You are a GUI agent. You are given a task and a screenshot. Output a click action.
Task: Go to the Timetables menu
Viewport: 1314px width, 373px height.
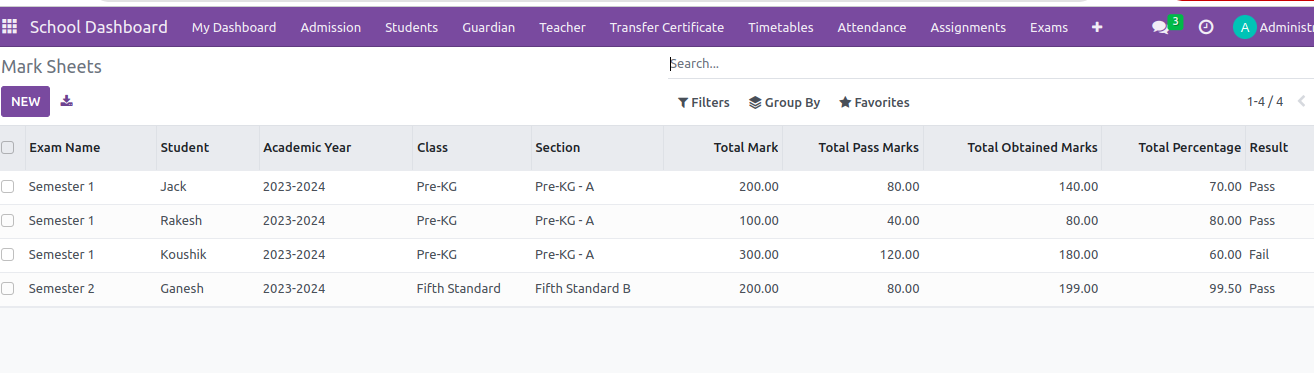[x=781, y=27]
